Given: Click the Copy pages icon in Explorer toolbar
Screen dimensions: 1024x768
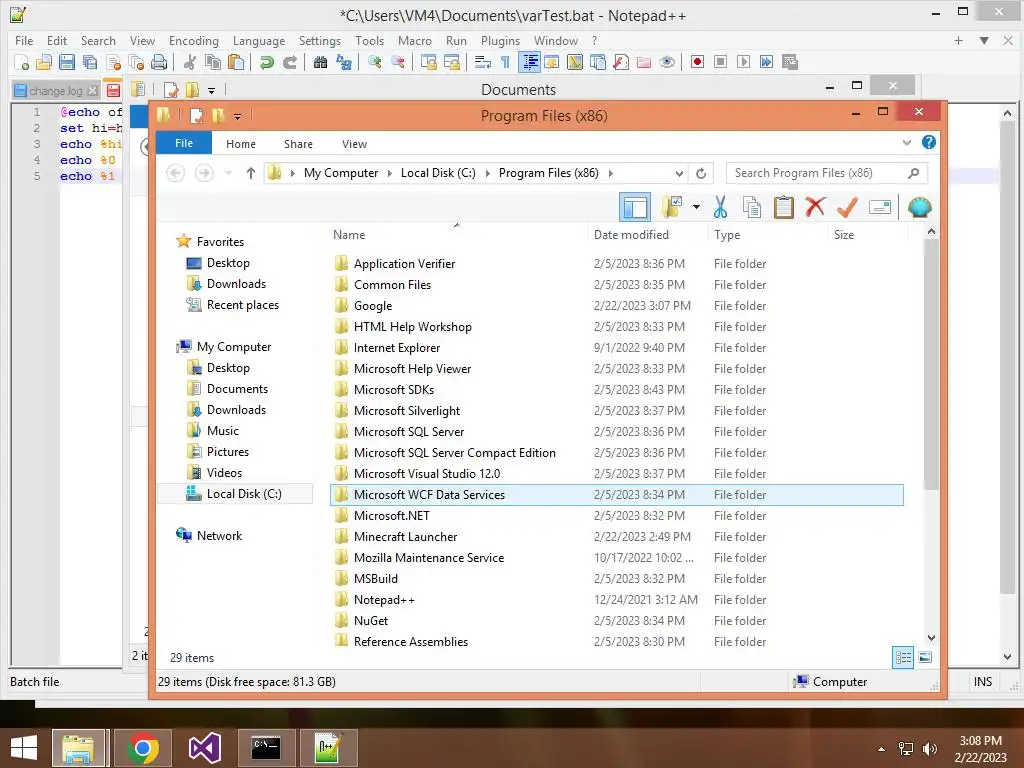Looking at the screenshot, I should click(x=752, y=208).
